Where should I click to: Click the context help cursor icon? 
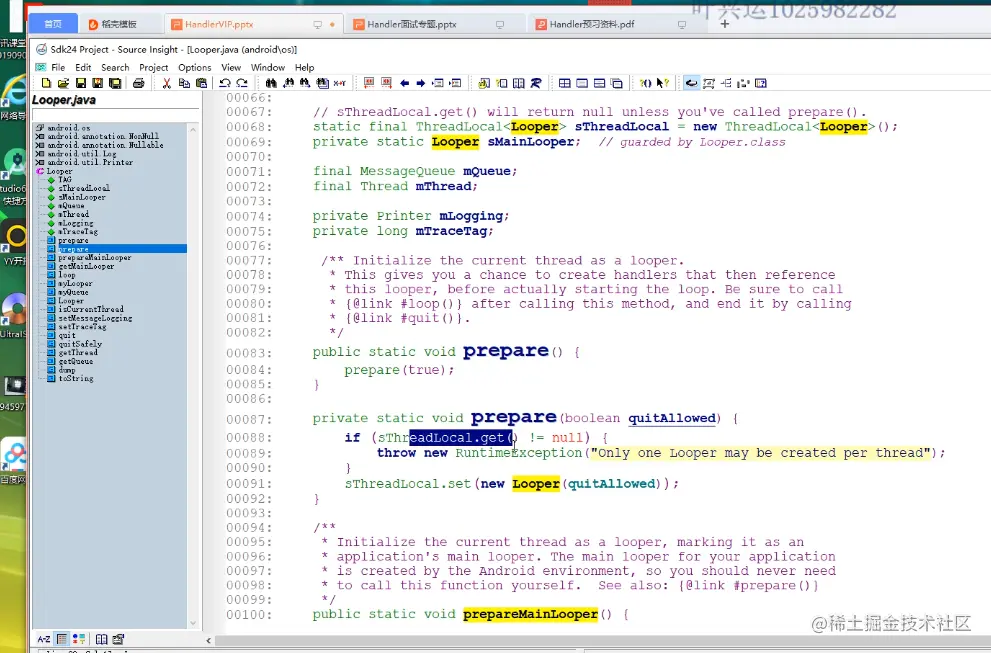click(662, 83)
